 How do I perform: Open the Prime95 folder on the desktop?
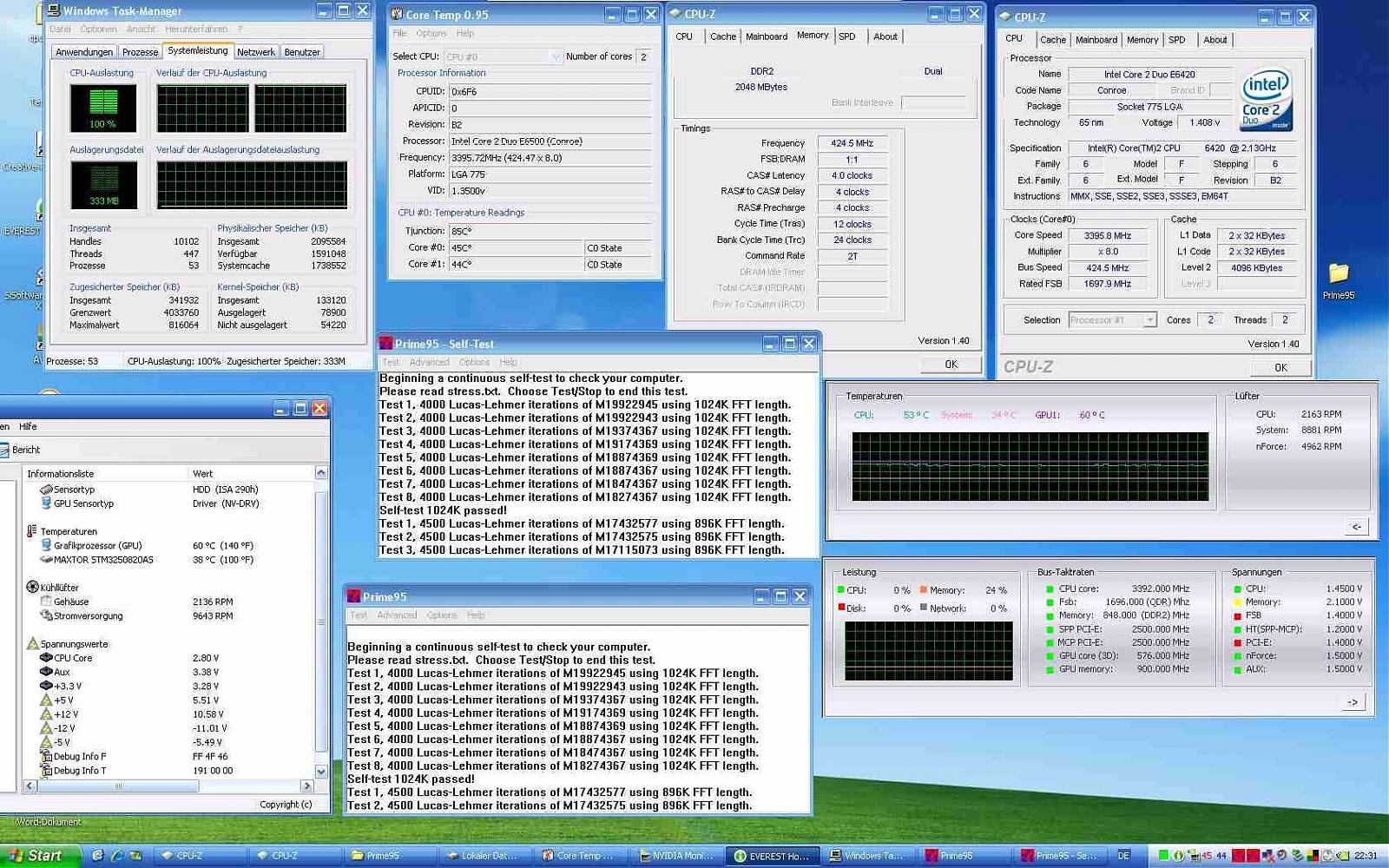click(x=1339, y=273)
